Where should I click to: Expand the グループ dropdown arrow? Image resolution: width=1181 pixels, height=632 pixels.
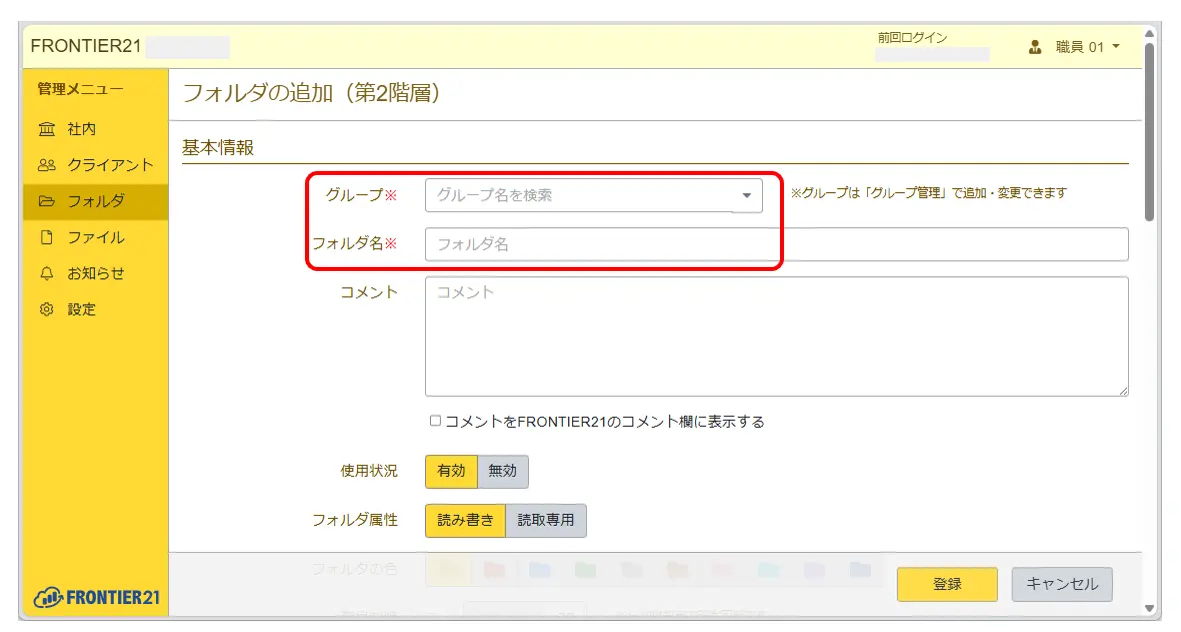pos(746,196)
